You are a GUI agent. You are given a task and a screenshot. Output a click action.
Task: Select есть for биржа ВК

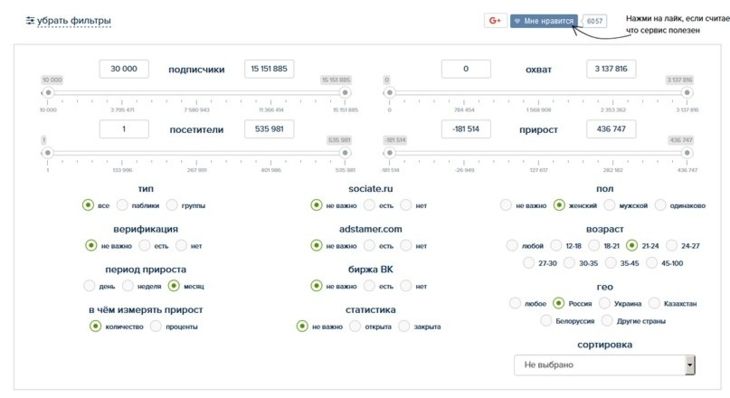[x=369, y=286]
